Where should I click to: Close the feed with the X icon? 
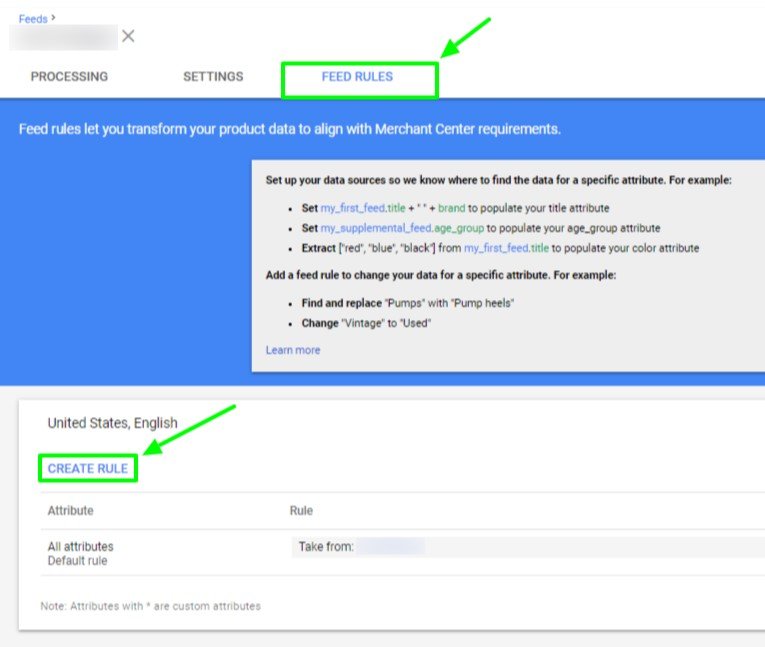(x=128, y=37)
